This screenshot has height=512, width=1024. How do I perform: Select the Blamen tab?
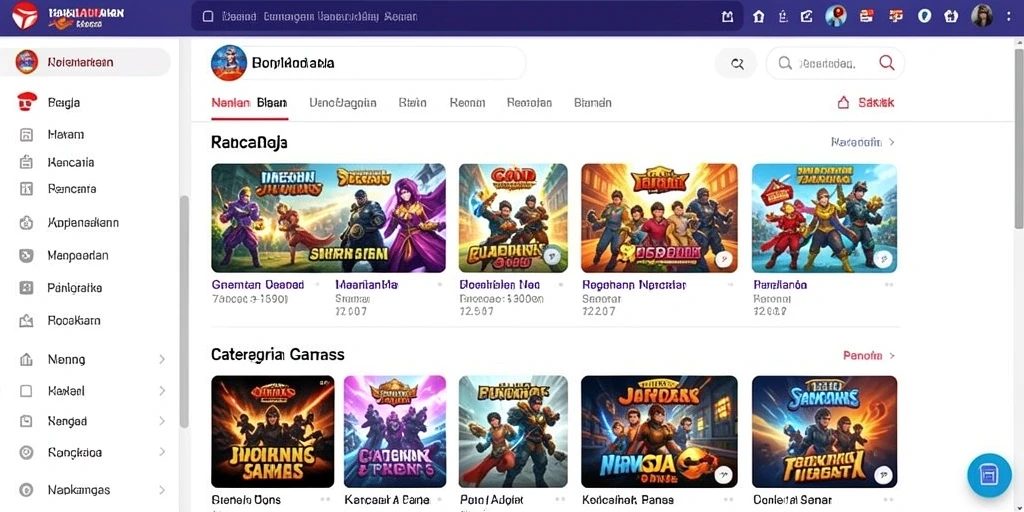[592, 103]
